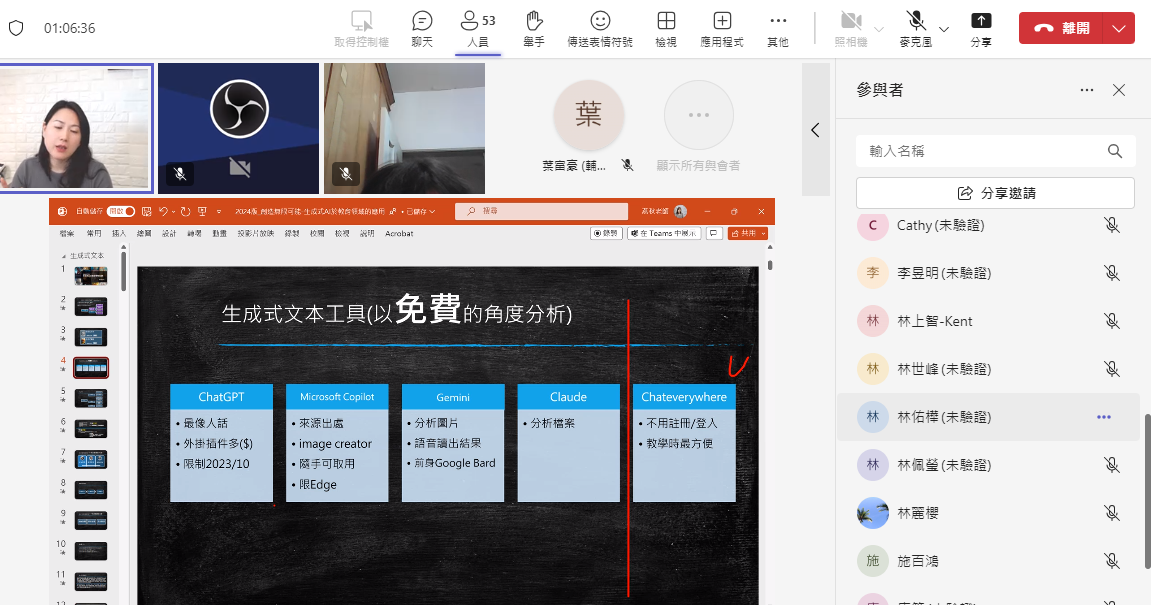Toggle the 麥克風 microphone
The width and height of the screenshot is (1151, 605).
(x=915, y=29)
